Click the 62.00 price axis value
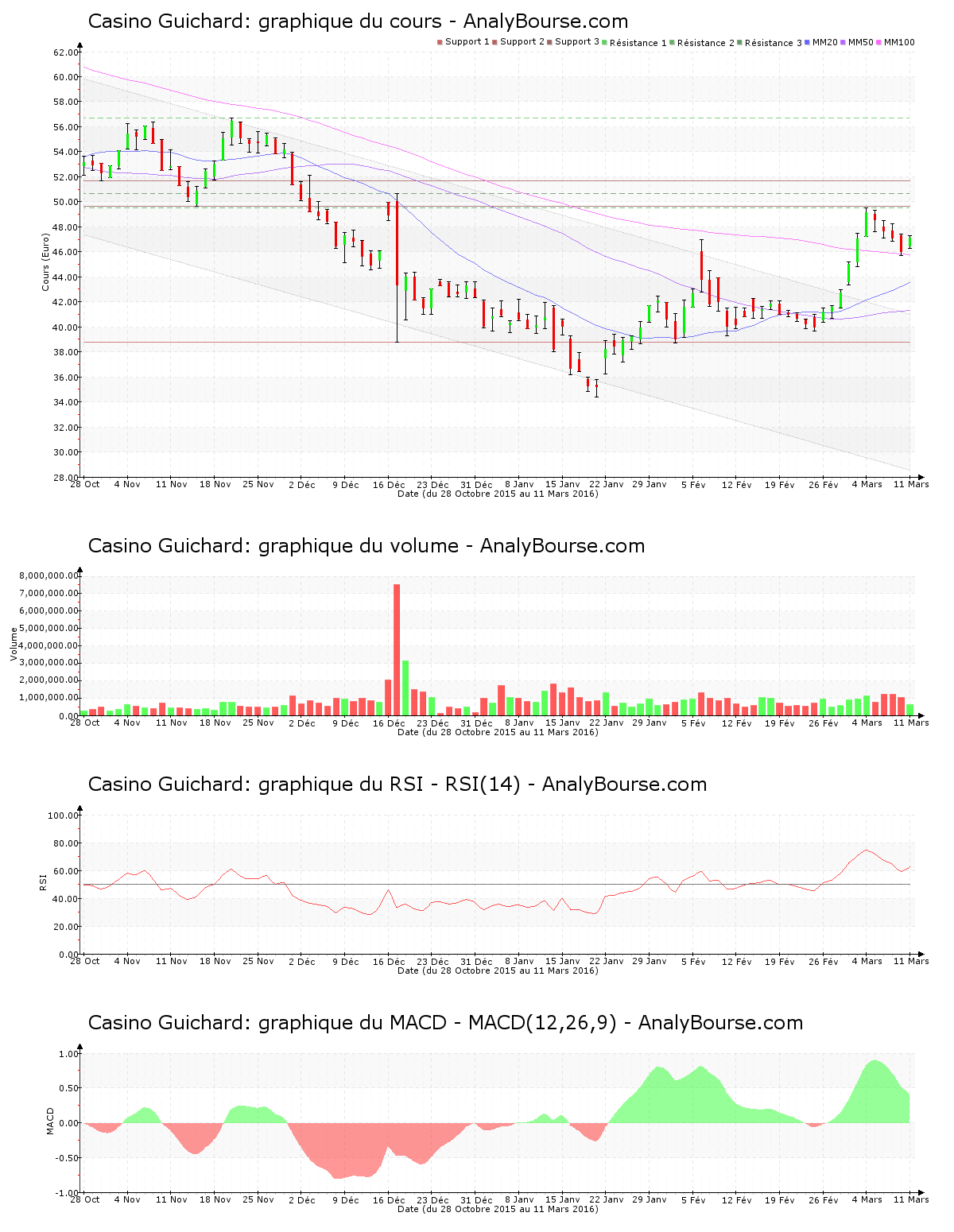The image size is (954, 1232). 66,52
